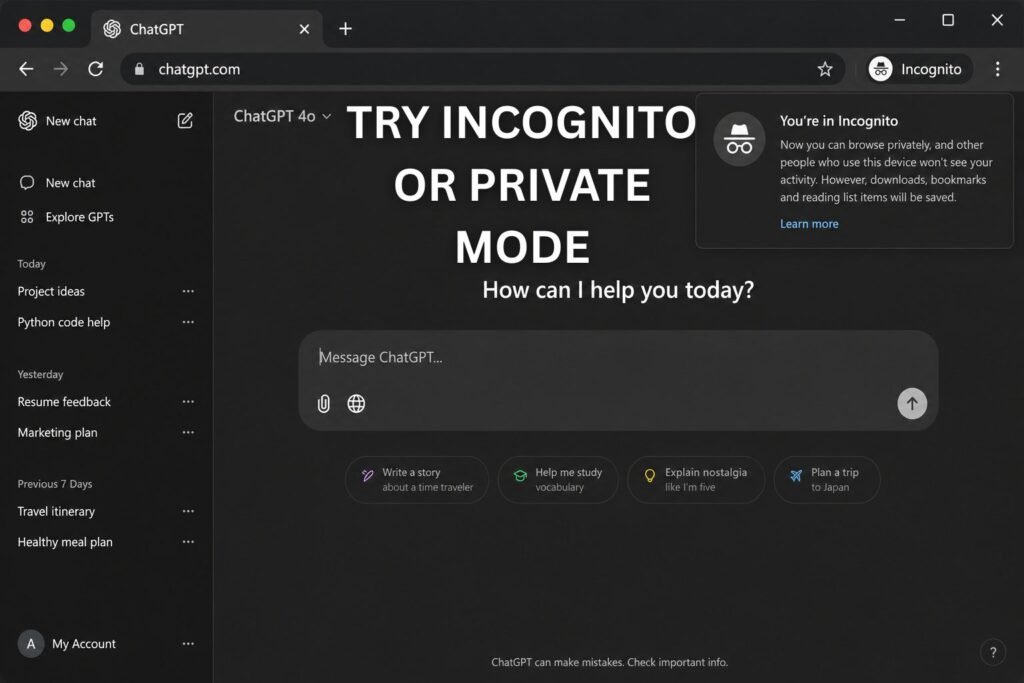The height and width of the screenshot is (683, 1024).
Task: Open options menu for Python code help
Action: click(188, 322)
